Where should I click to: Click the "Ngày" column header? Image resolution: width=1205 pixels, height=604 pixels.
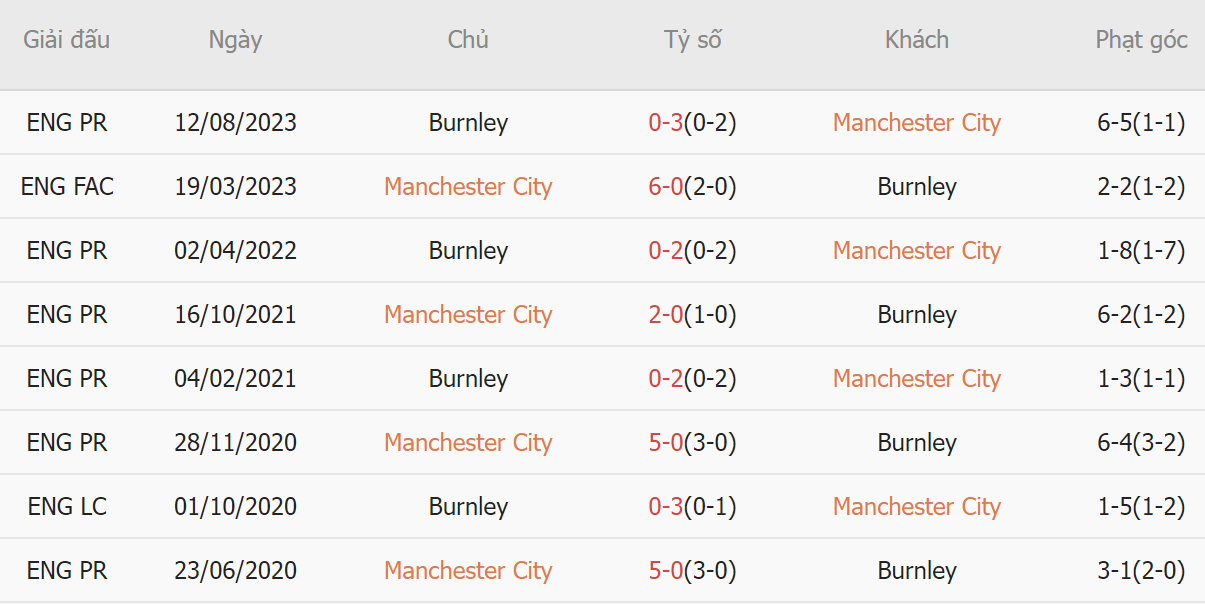[x=235, y=40]
